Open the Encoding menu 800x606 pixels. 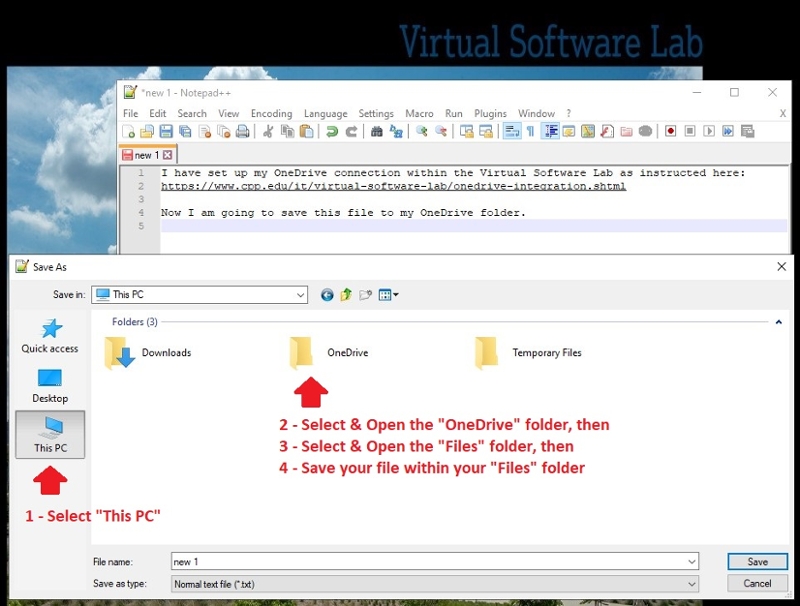point(271,114)
